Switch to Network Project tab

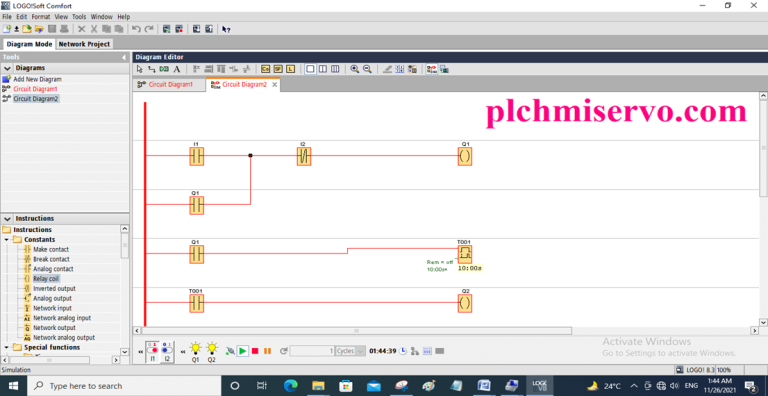click(84, 44)
